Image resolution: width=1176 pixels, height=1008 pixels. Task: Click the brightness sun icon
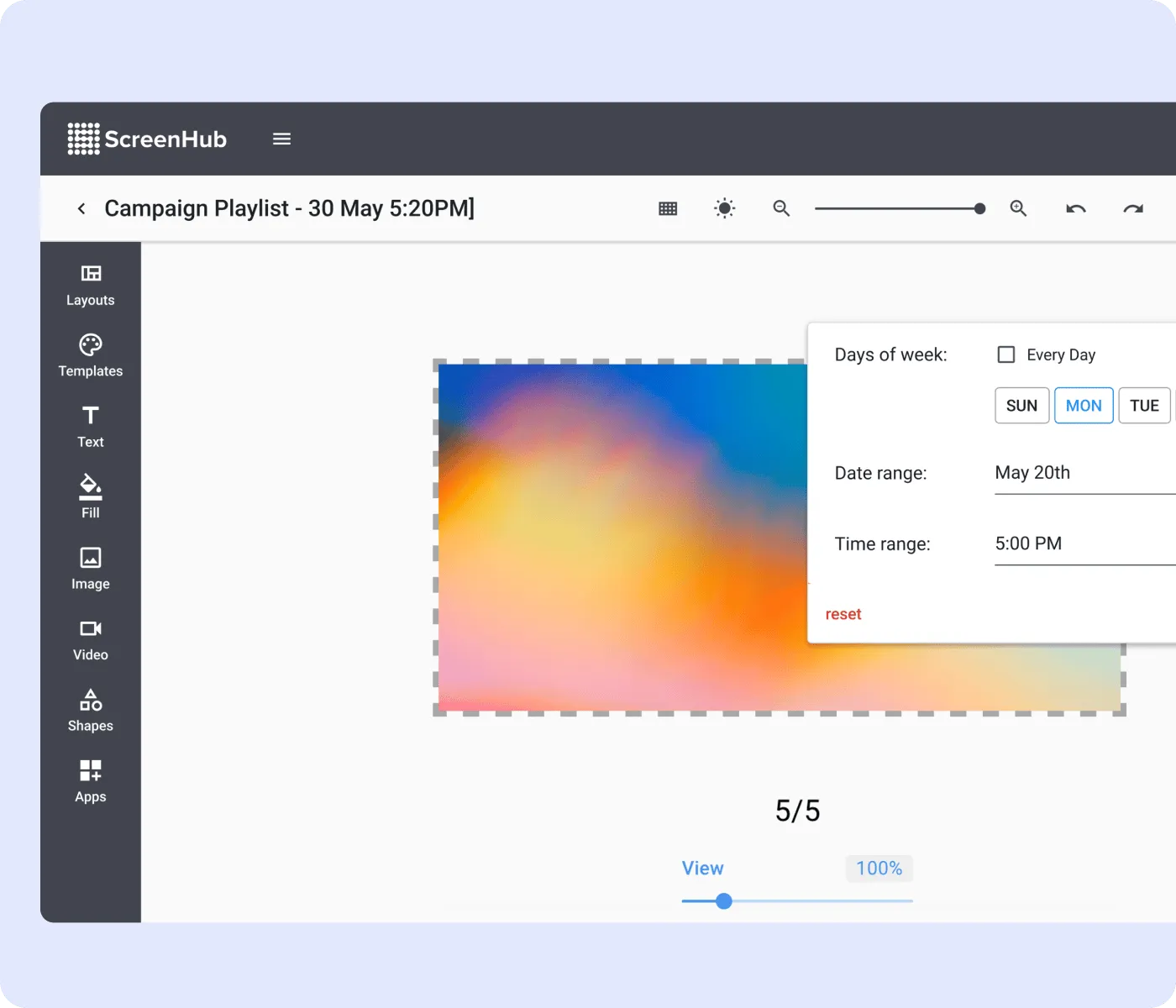tap(724, 208)
